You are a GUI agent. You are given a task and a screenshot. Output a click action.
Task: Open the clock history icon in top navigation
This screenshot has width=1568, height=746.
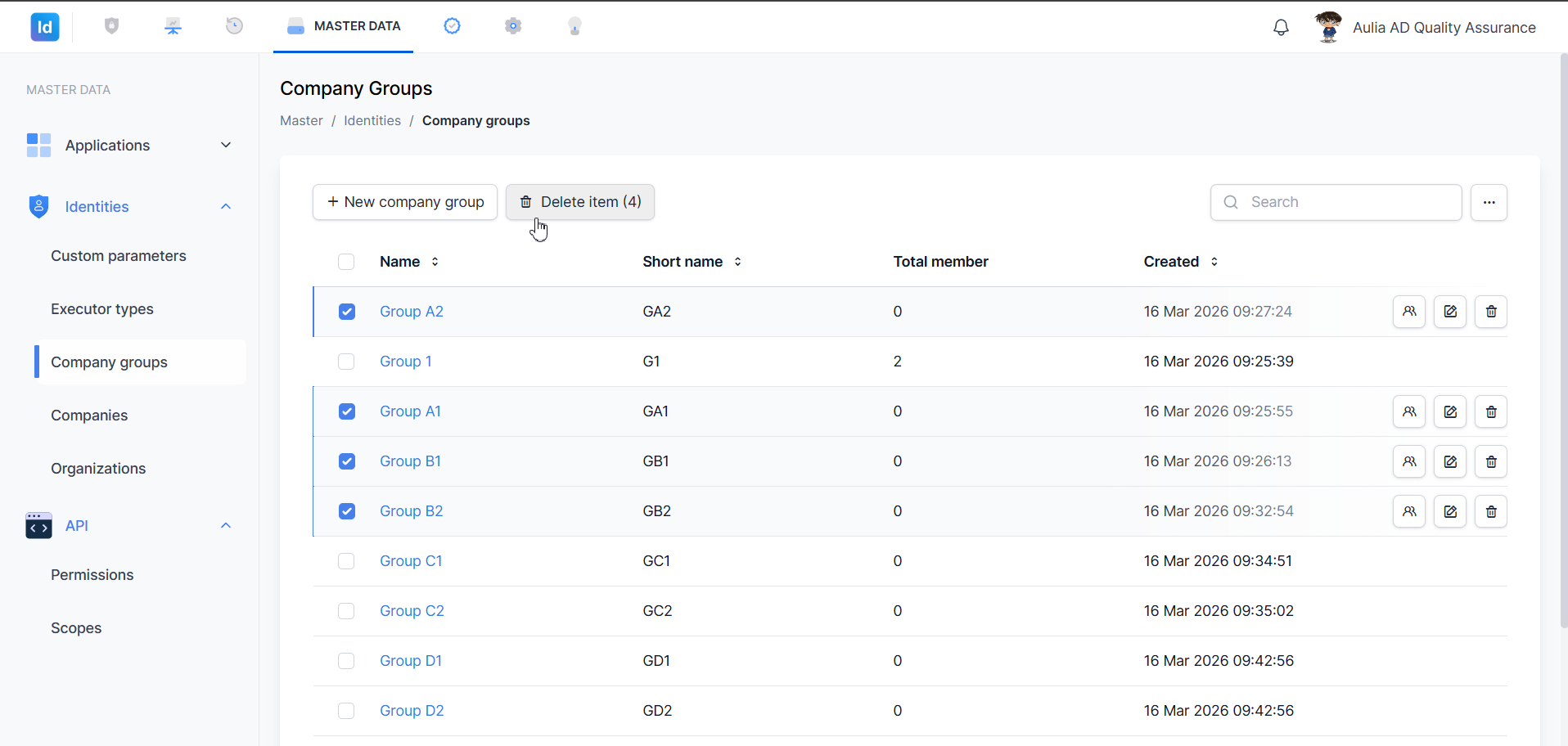(234, 26)
